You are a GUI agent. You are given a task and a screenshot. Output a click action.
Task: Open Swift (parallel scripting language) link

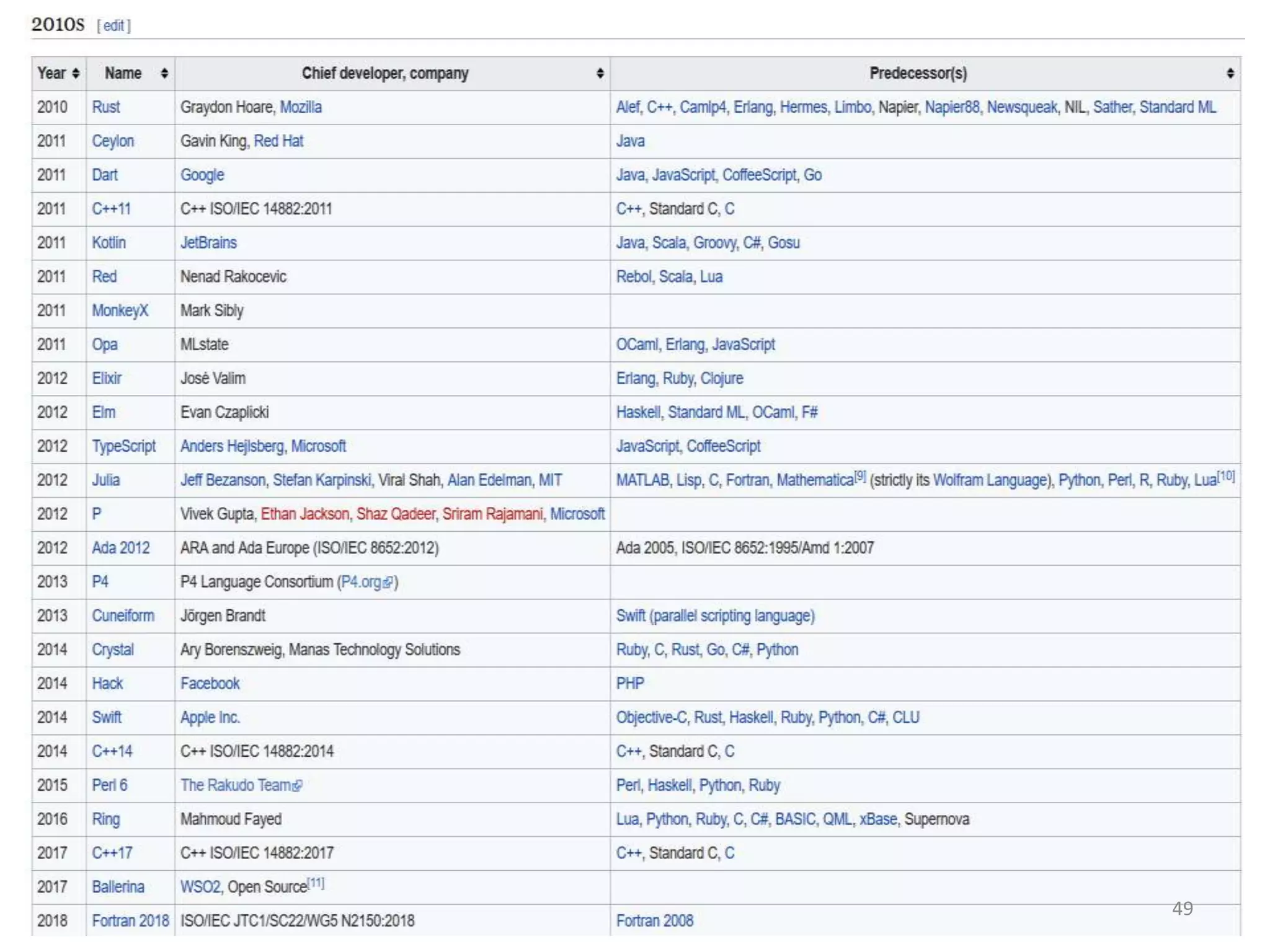coord(715,616)
